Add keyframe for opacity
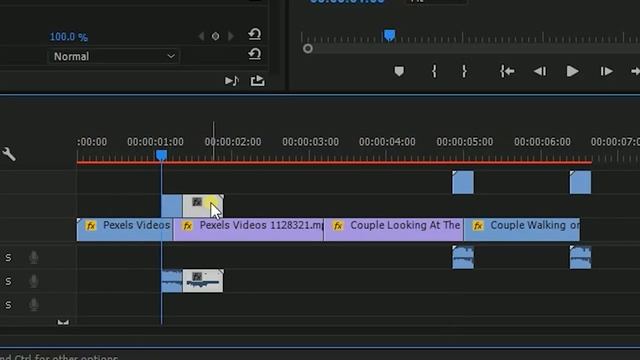The height and width of the screenshot is (360, 640). pos(216,36)
